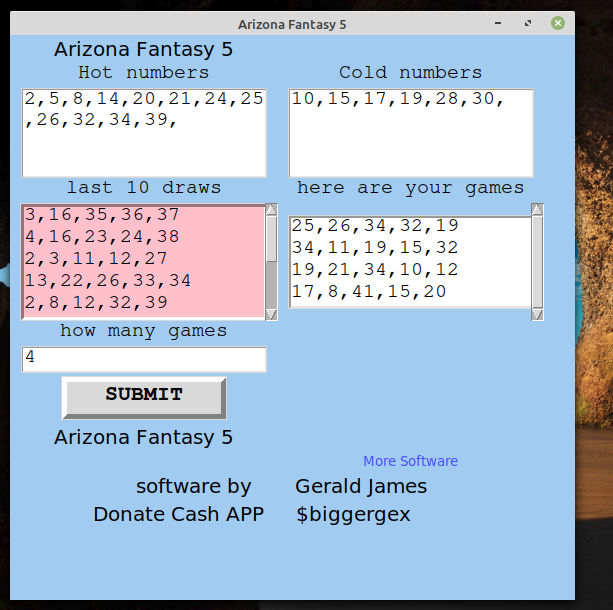Select generated game 25,26,34,32,19

(375, 226)
